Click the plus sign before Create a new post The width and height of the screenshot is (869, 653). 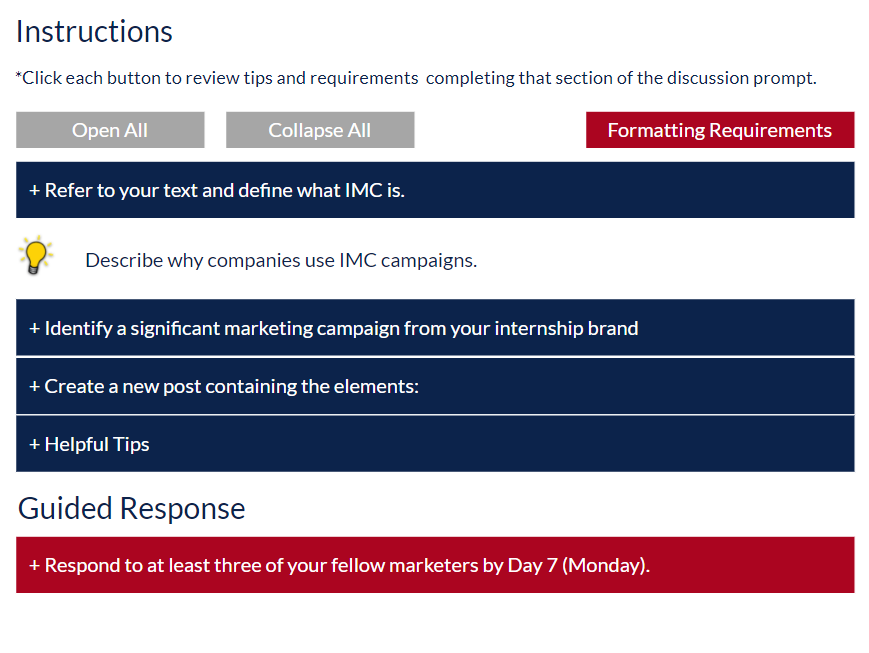click(34, 386)
